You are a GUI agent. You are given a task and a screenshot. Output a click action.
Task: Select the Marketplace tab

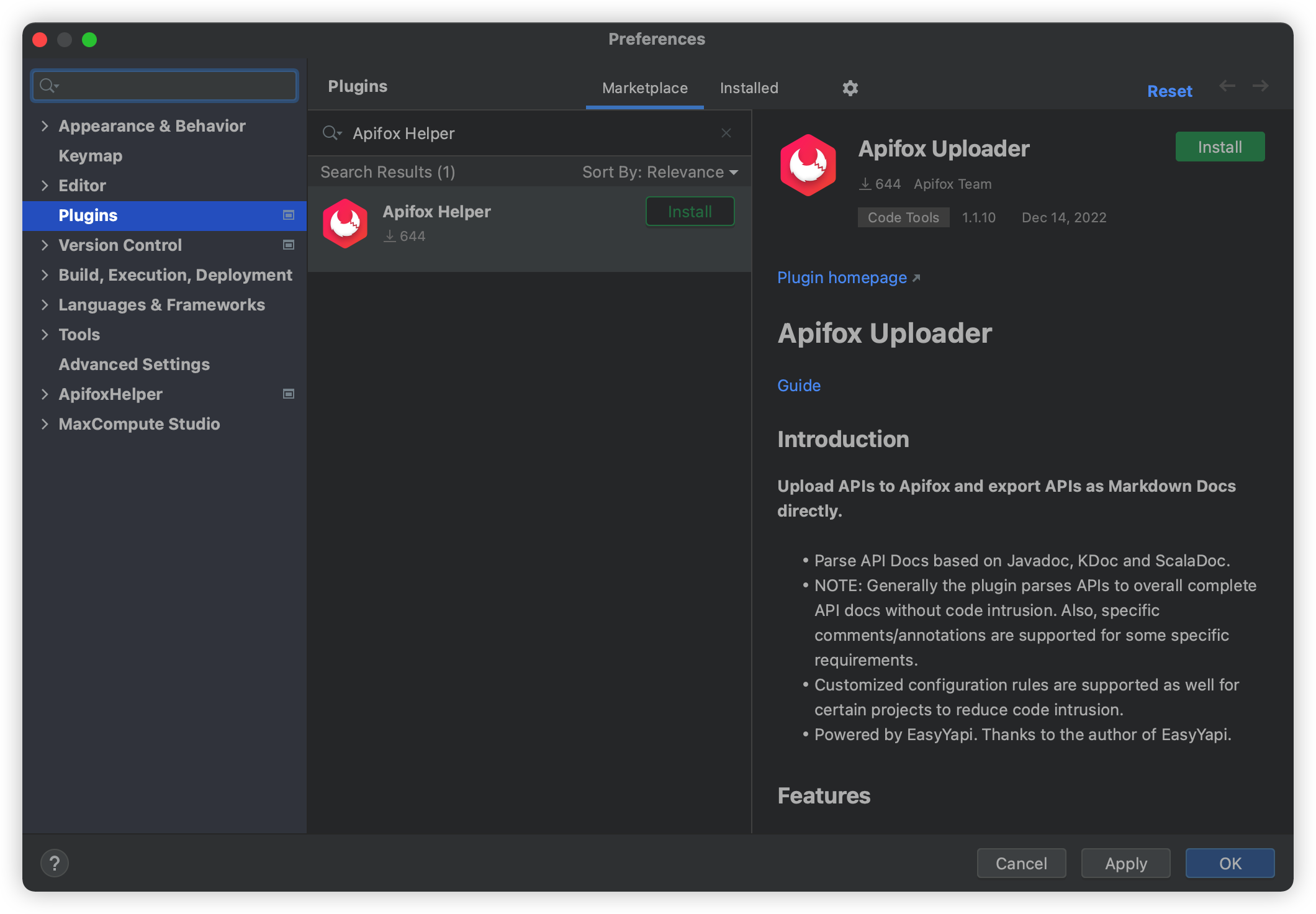(x=644, y=88)
